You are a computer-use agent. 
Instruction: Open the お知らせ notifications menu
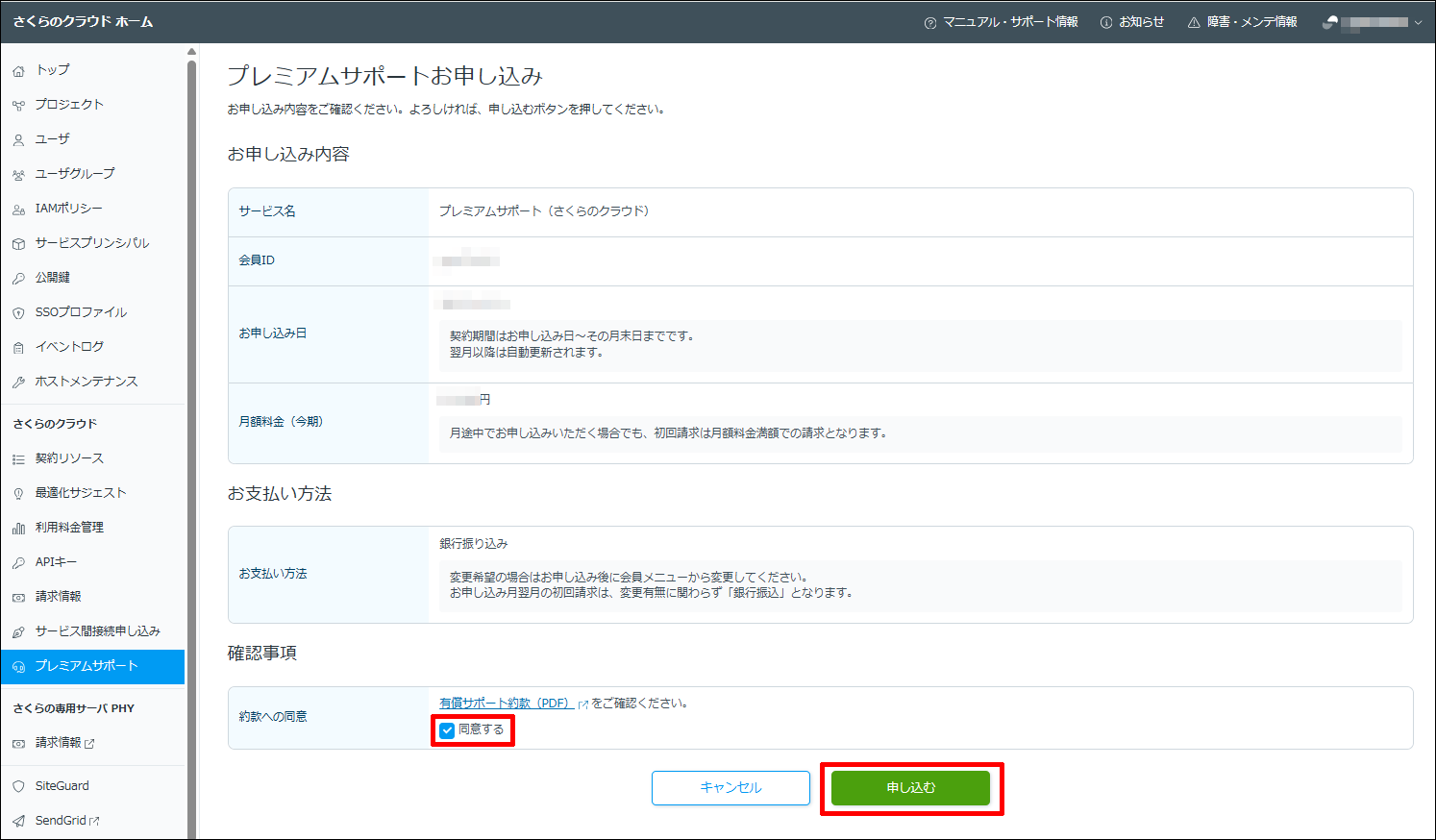1132,22
